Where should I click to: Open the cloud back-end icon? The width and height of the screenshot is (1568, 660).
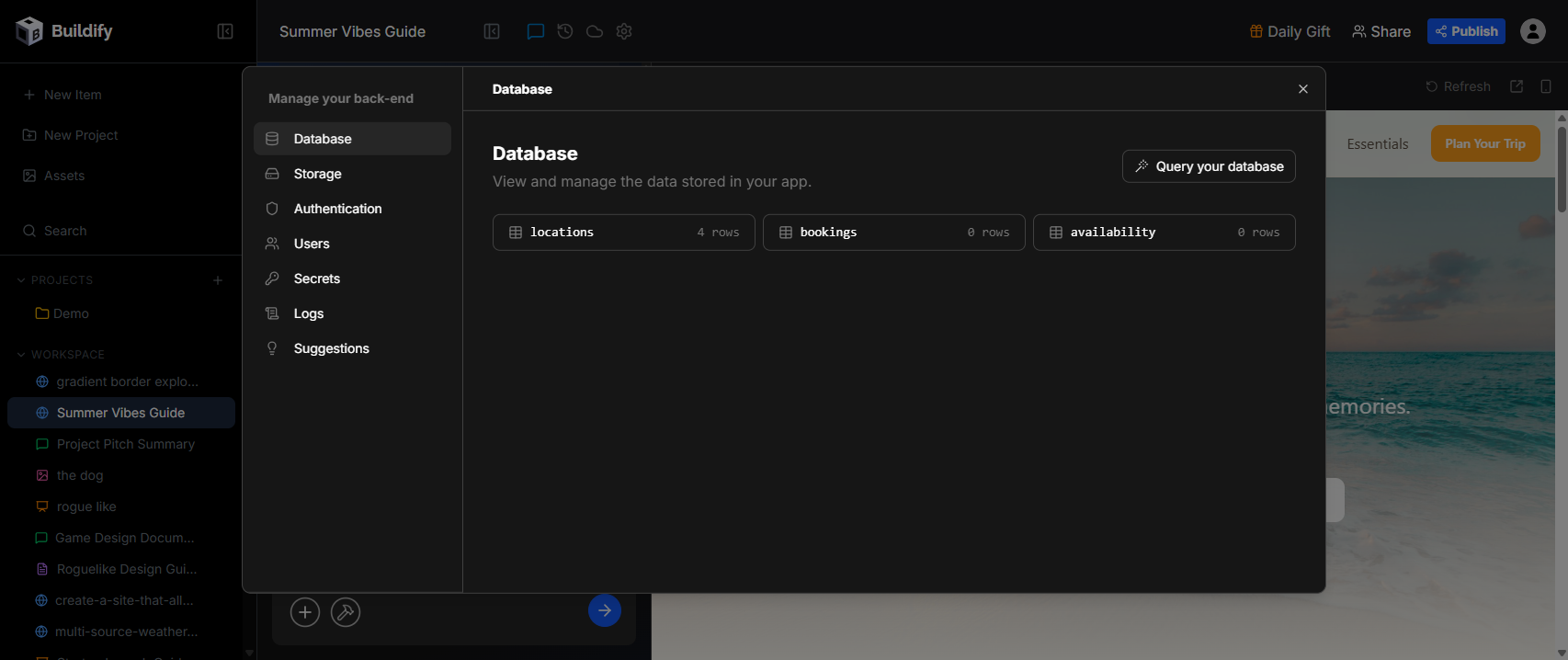[x=595, y=31]
